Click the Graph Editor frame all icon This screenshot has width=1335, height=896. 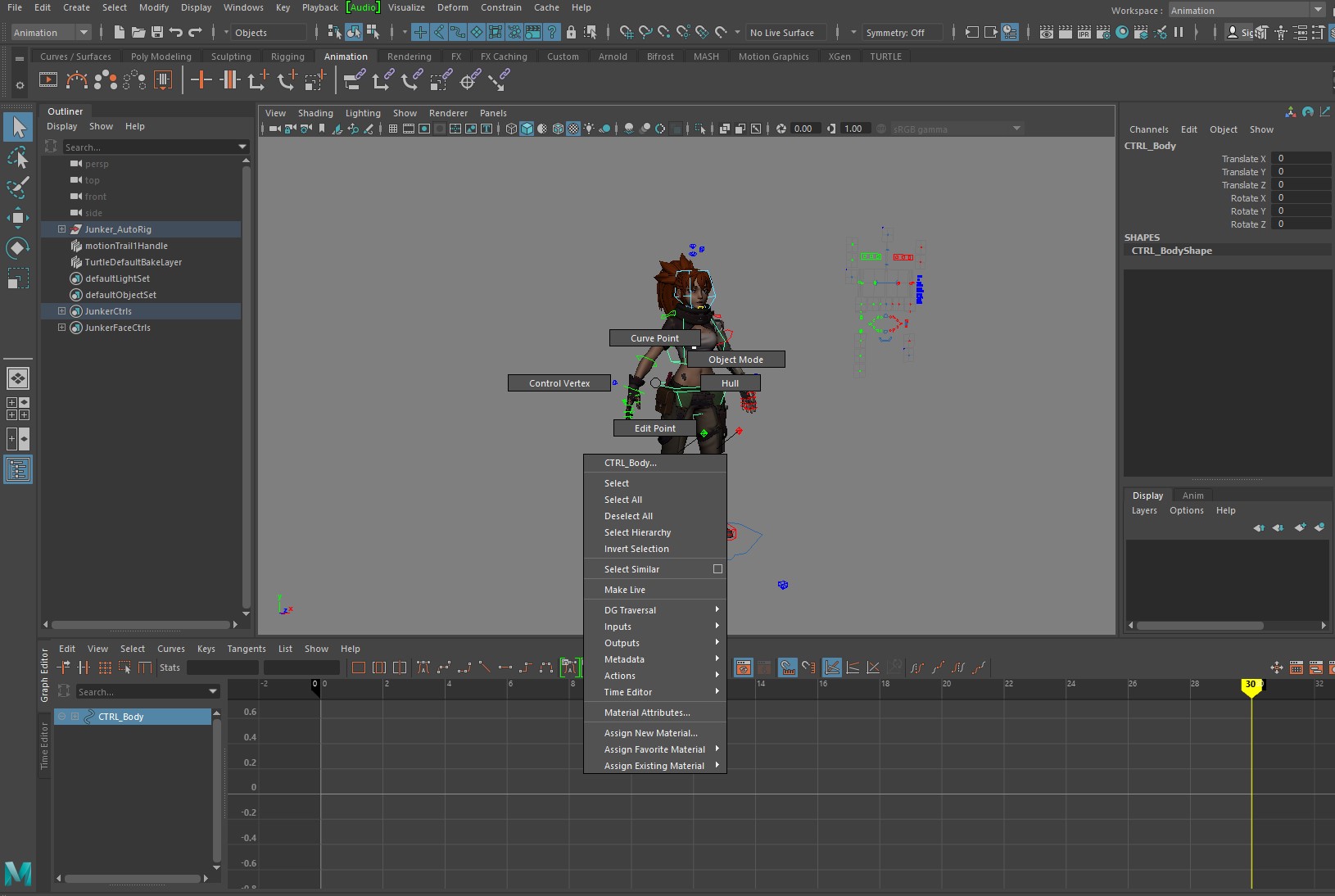358,667
